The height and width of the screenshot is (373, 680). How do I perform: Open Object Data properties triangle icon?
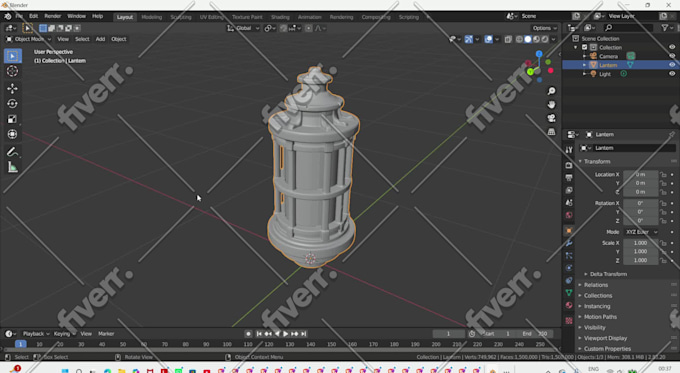(569, 293)
